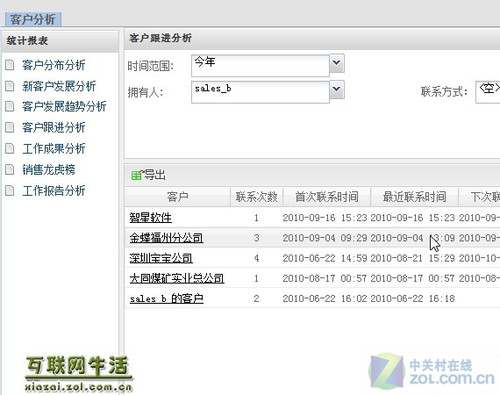Sort by the 最近联系时间 column header
This screenshot has height=395, width=500.
point(414,197)
